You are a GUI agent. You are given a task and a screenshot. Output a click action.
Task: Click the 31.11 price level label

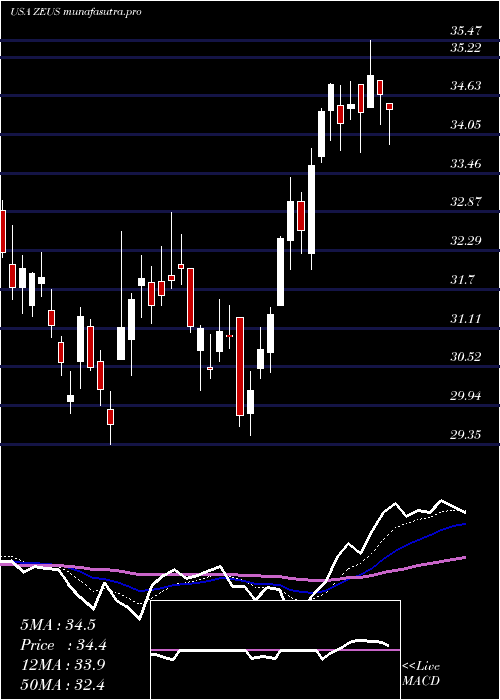[x=466, y=319]
